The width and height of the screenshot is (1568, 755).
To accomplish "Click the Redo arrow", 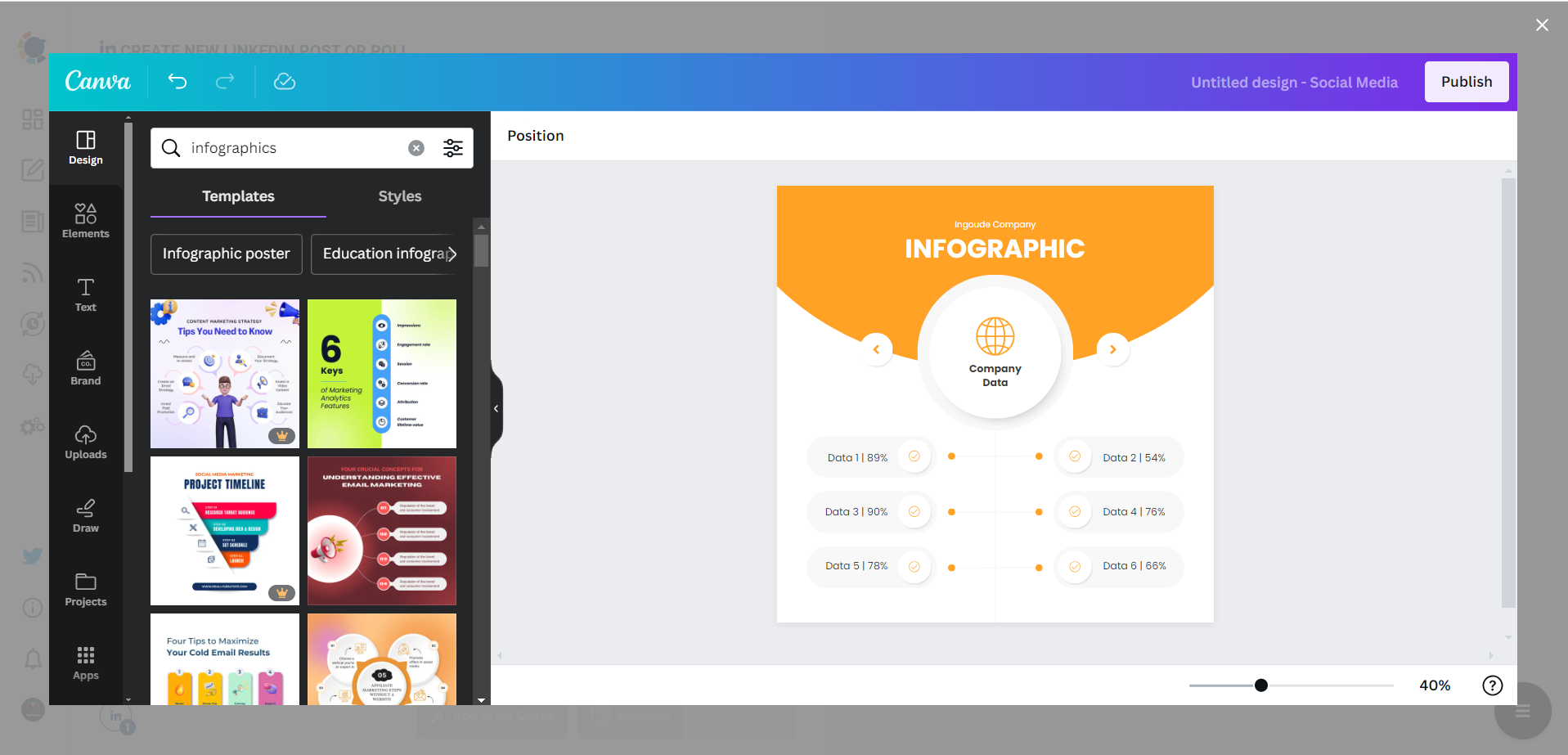I will click(x=224, y=82).
